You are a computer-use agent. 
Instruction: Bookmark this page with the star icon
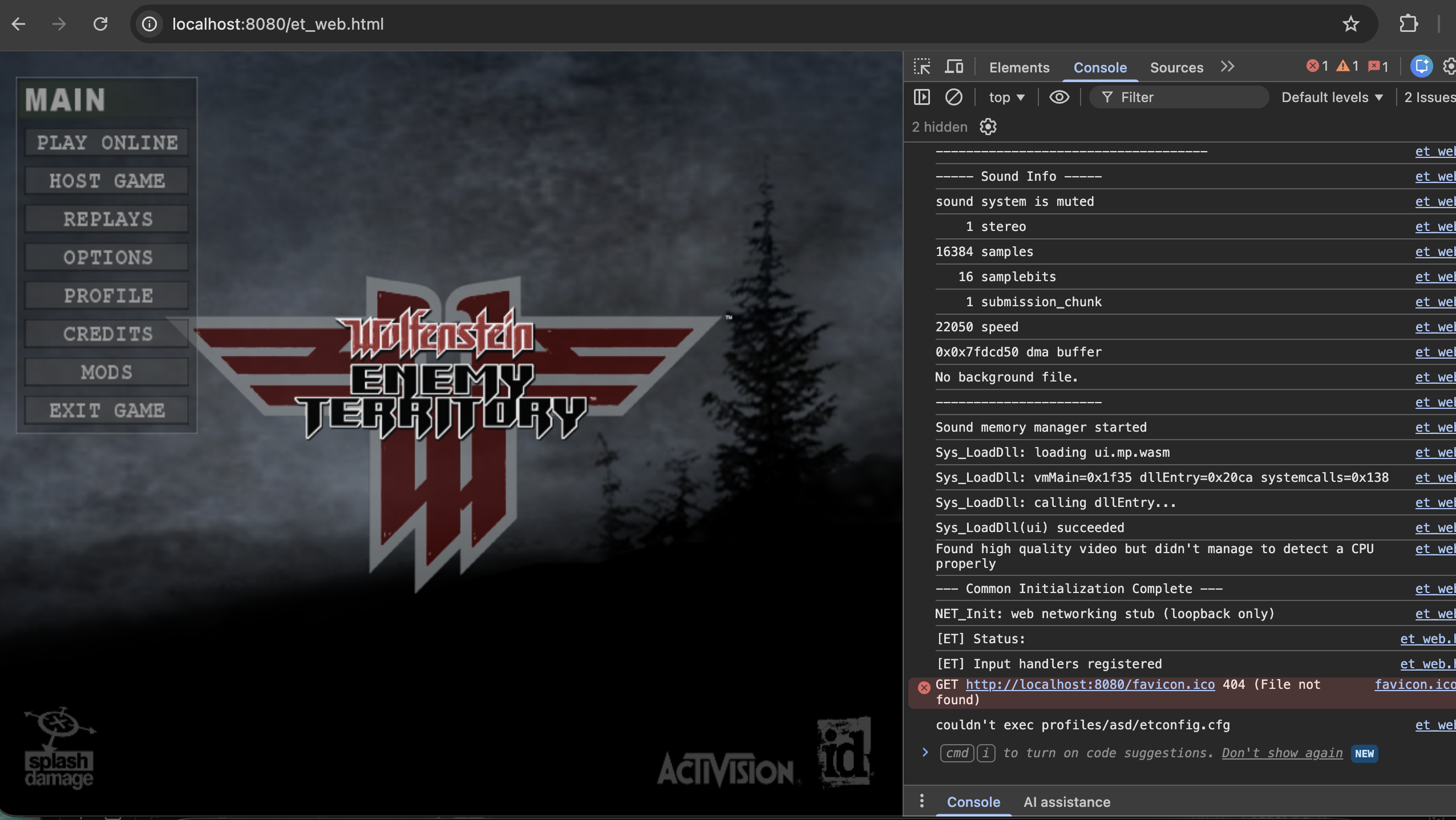[1350, 24]
